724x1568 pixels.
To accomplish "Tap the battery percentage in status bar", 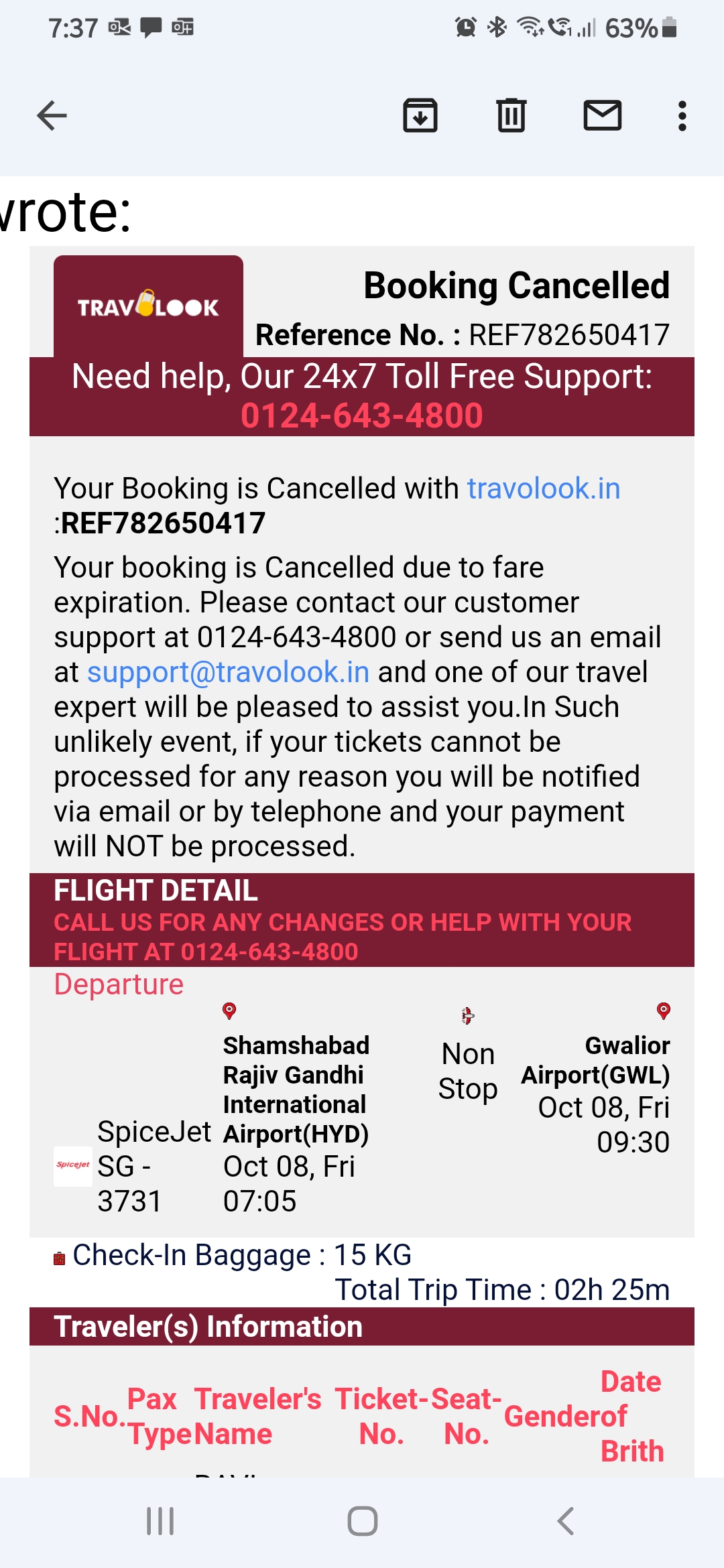I will pos(631,28).
